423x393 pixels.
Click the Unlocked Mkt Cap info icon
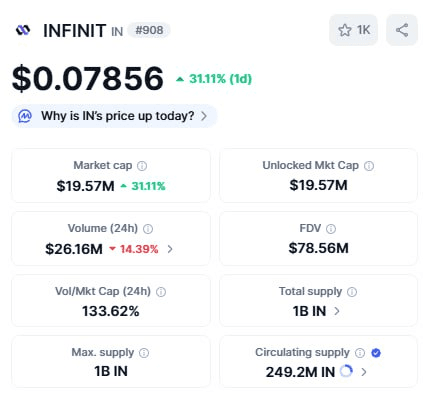point(369,166)
